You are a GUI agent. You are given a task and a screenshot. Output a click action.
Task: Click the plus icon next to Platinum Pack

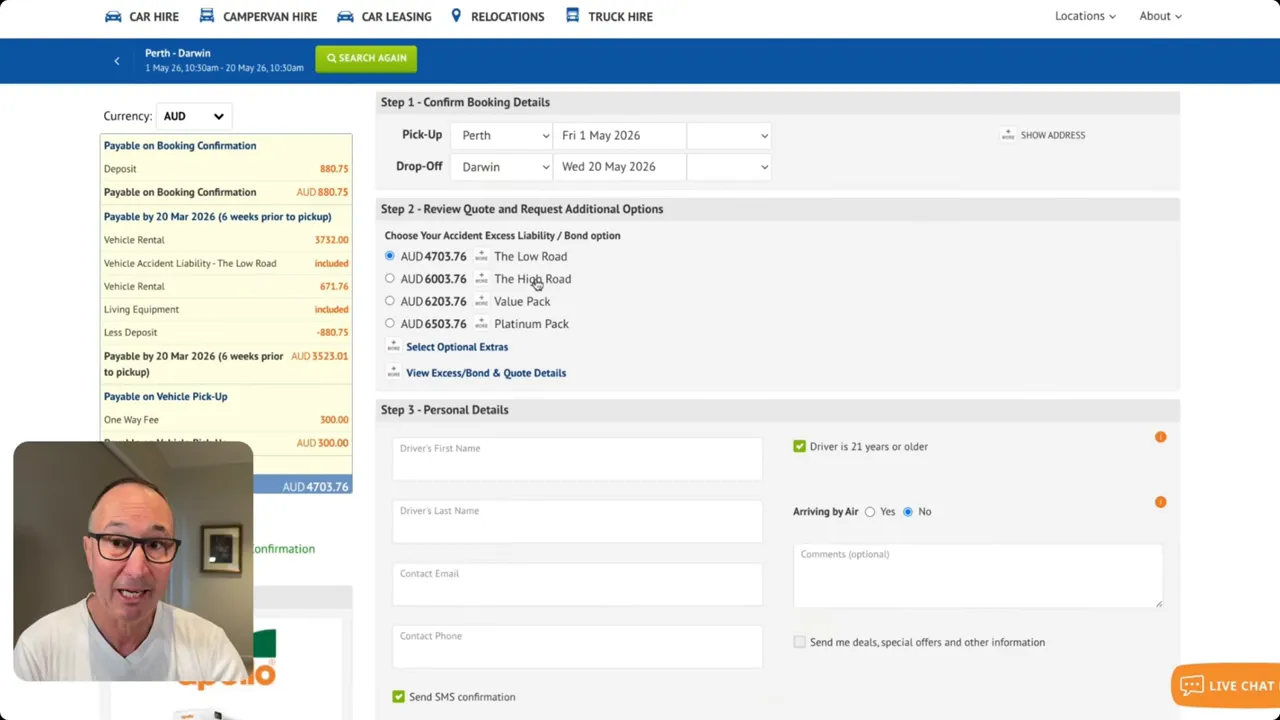[x=481, y=323]
